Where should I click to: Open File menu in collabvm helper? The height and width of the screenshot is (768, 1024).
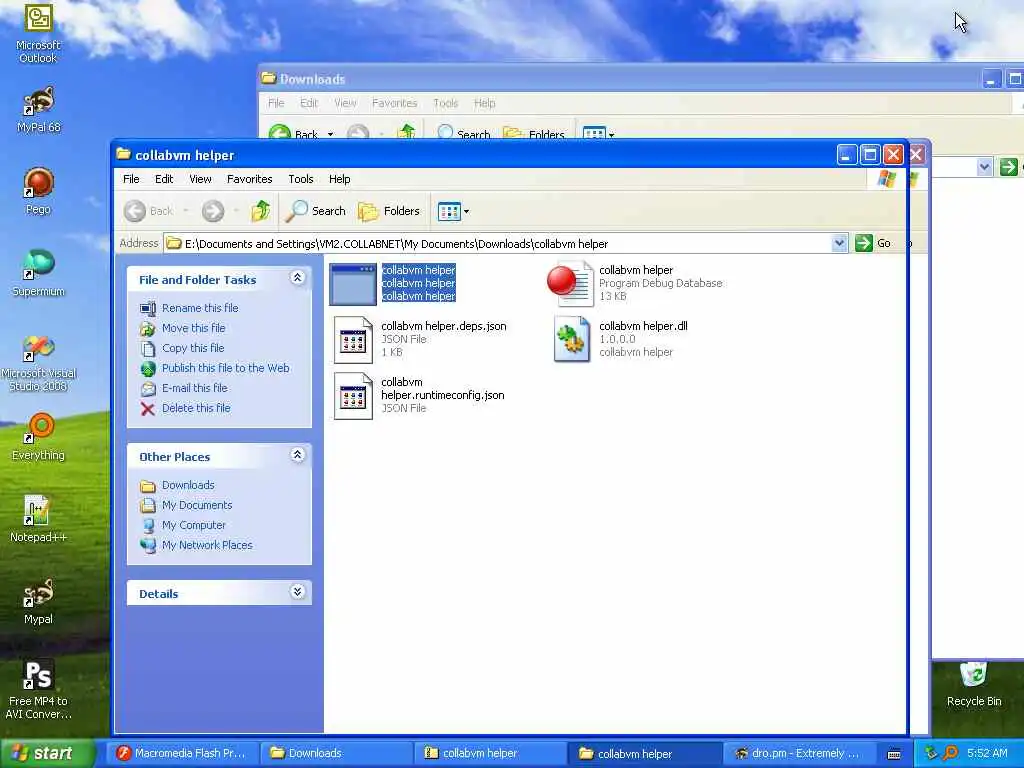tap(131, 179)
